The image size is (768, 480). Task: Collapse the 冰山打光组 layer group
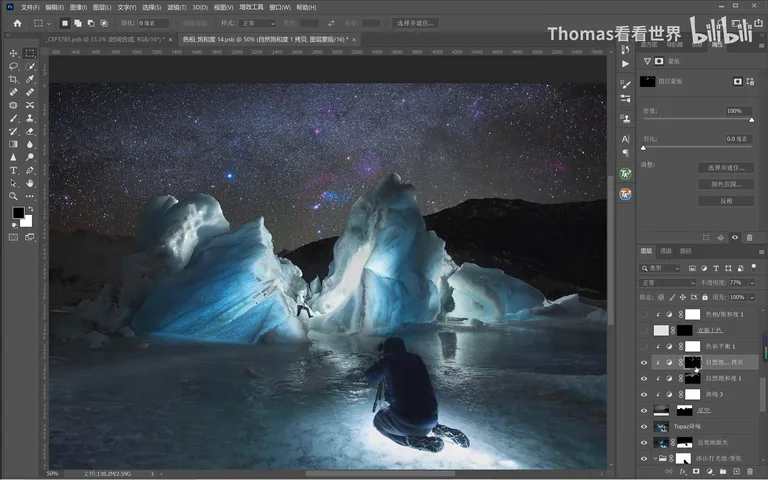[x=655, y=458]
